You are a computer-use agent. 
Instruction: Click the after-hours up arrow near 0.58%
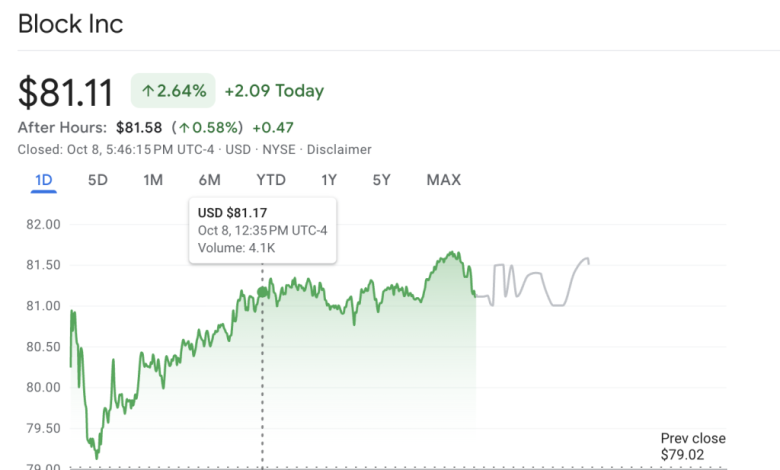tap(184, 128)
